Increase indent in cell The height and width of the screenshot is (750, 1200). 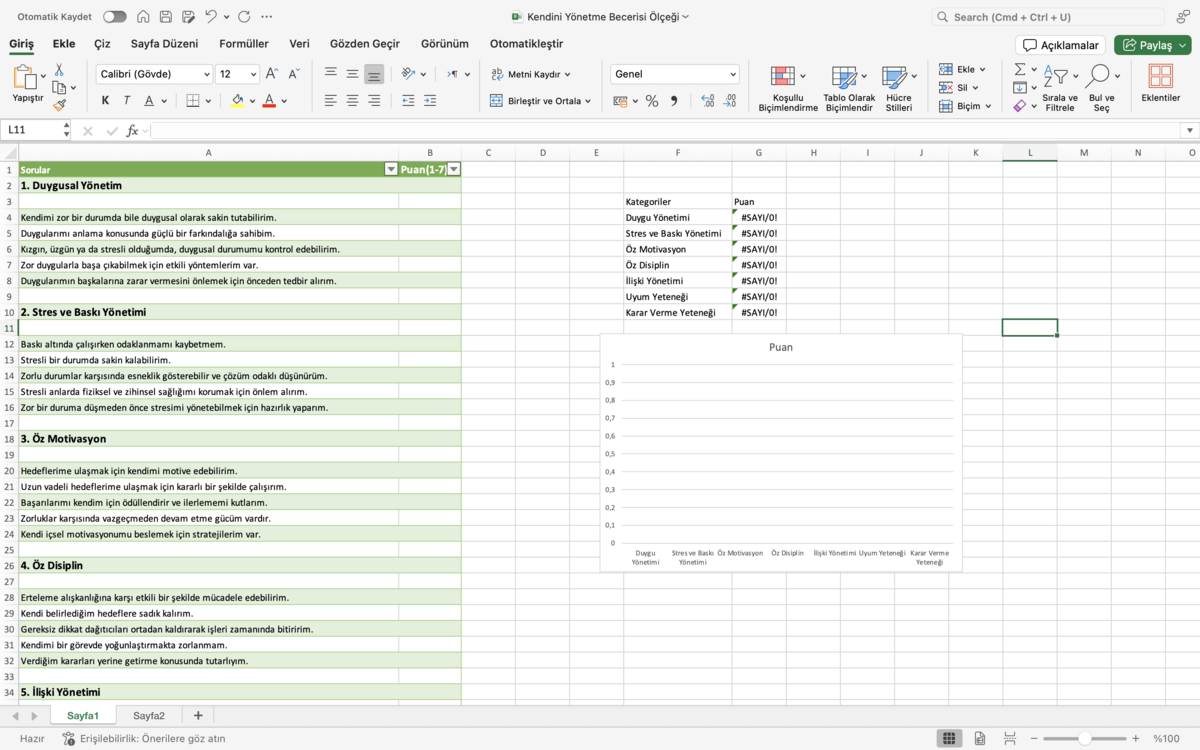pos(430,100)
